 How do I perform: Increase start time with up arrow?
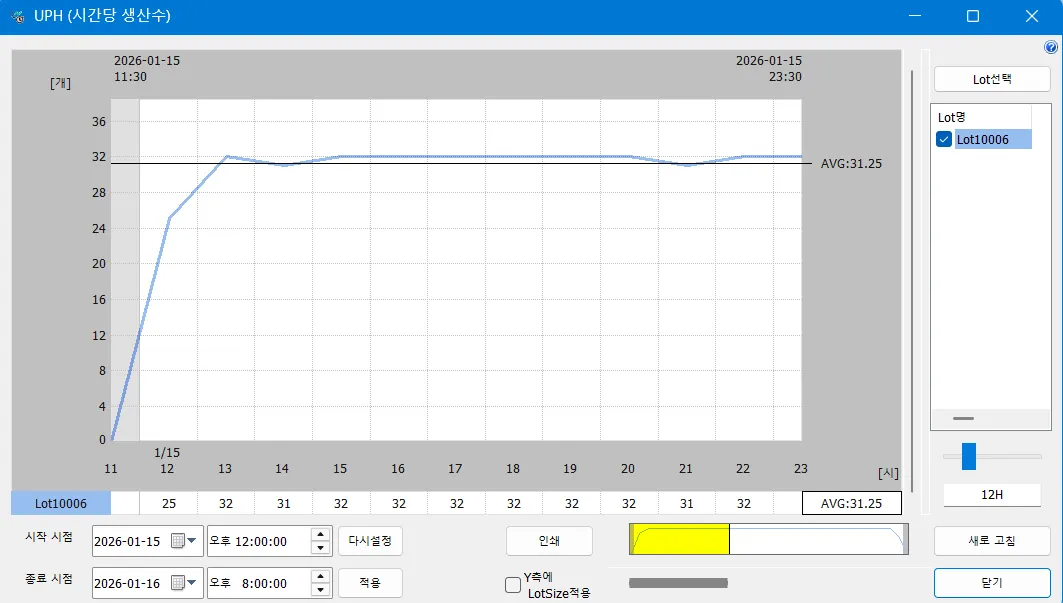(320, 535)
